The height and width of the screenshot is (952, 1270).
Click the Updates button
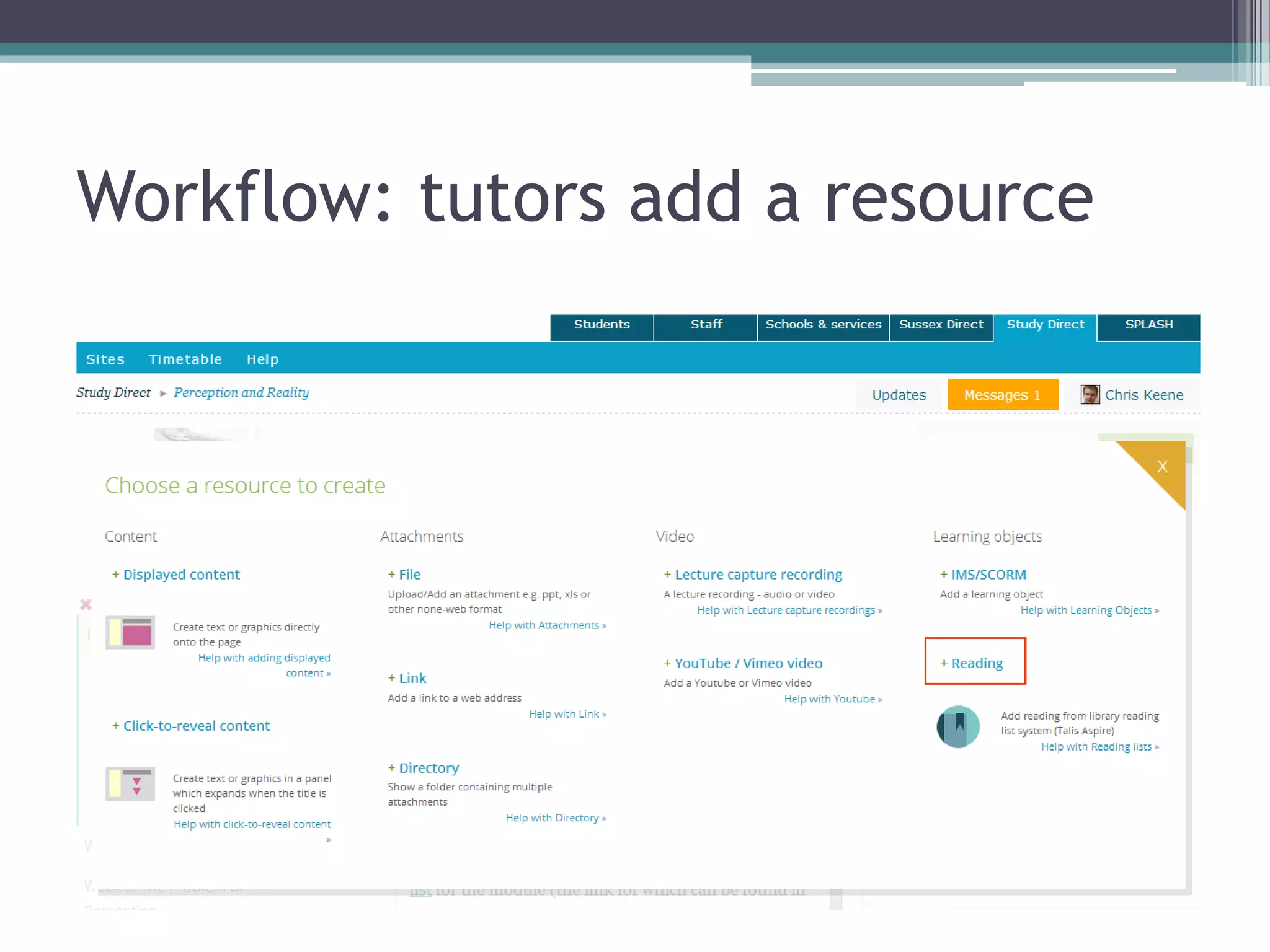899,395
